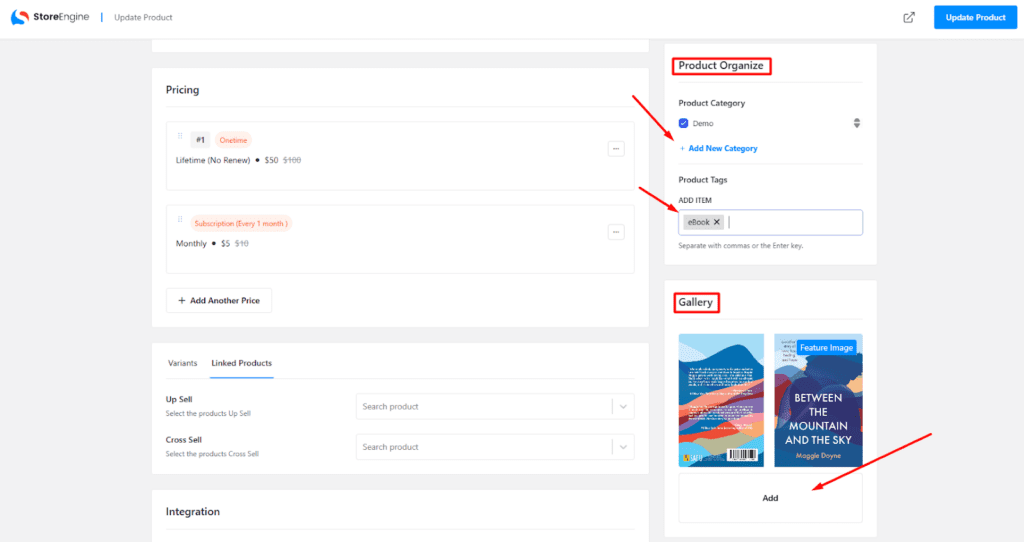Click the Integration section heading
Viewport: 1024px width, 542px height.
(193, 511)
